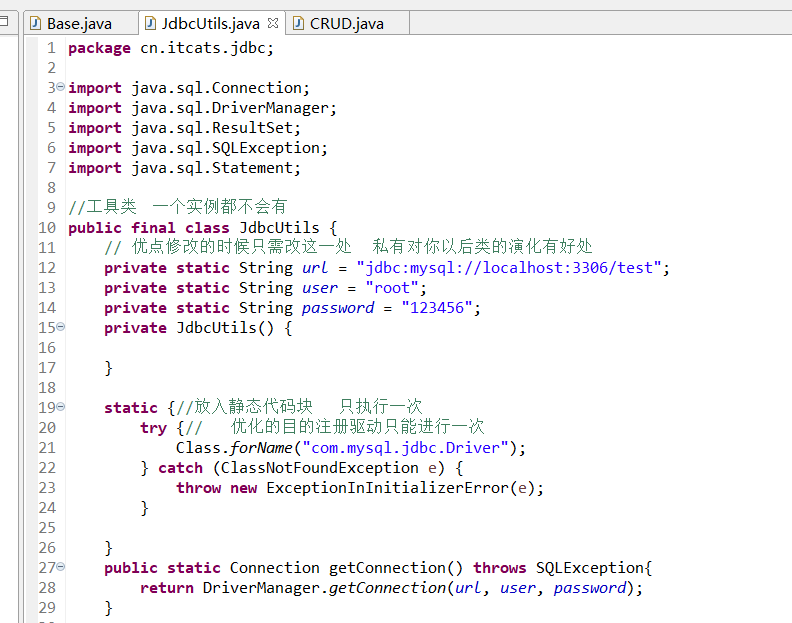Click the JdbcUtils class name on line 10

279,228
